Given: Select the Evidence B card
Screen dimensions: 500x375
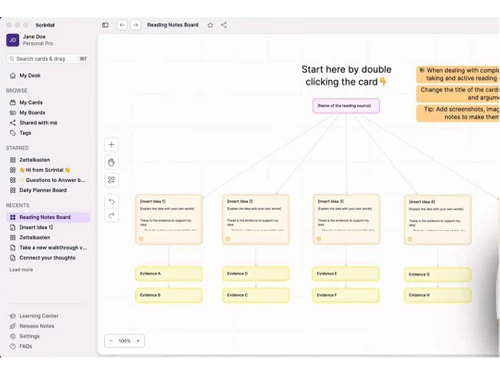Looking at the screenshot, I should click(x=169, y=295).
